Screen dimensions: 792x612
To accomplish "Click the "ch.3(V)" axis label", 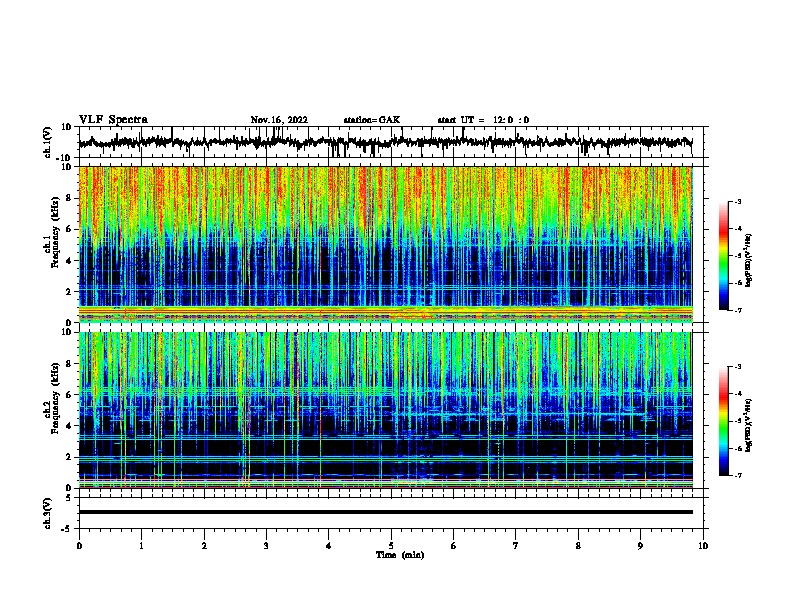I will [x=48, y=513].
